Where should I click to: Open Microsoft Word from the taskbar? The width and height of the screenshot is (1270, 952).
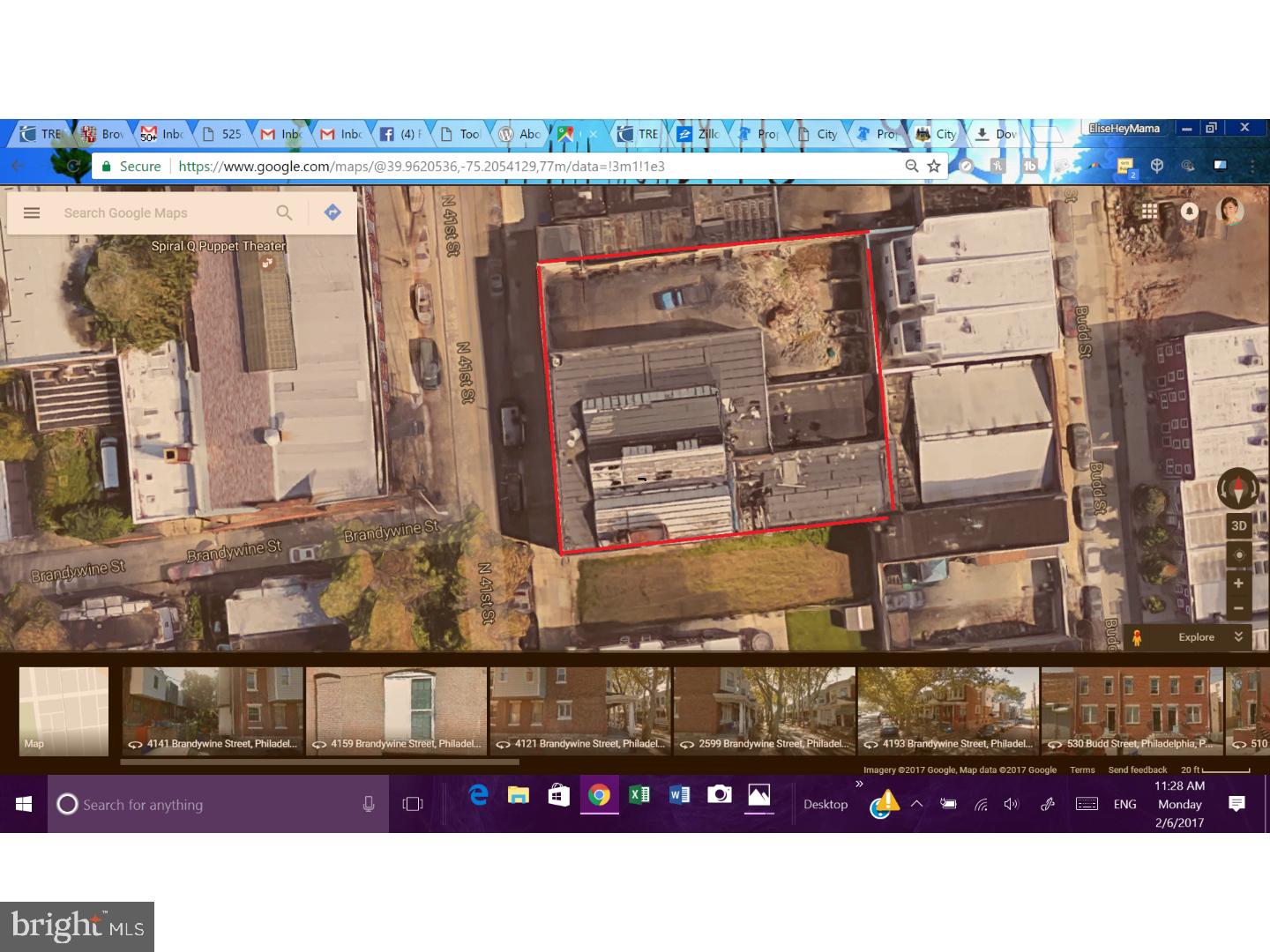pyautogui.click(x=679, y=796)
